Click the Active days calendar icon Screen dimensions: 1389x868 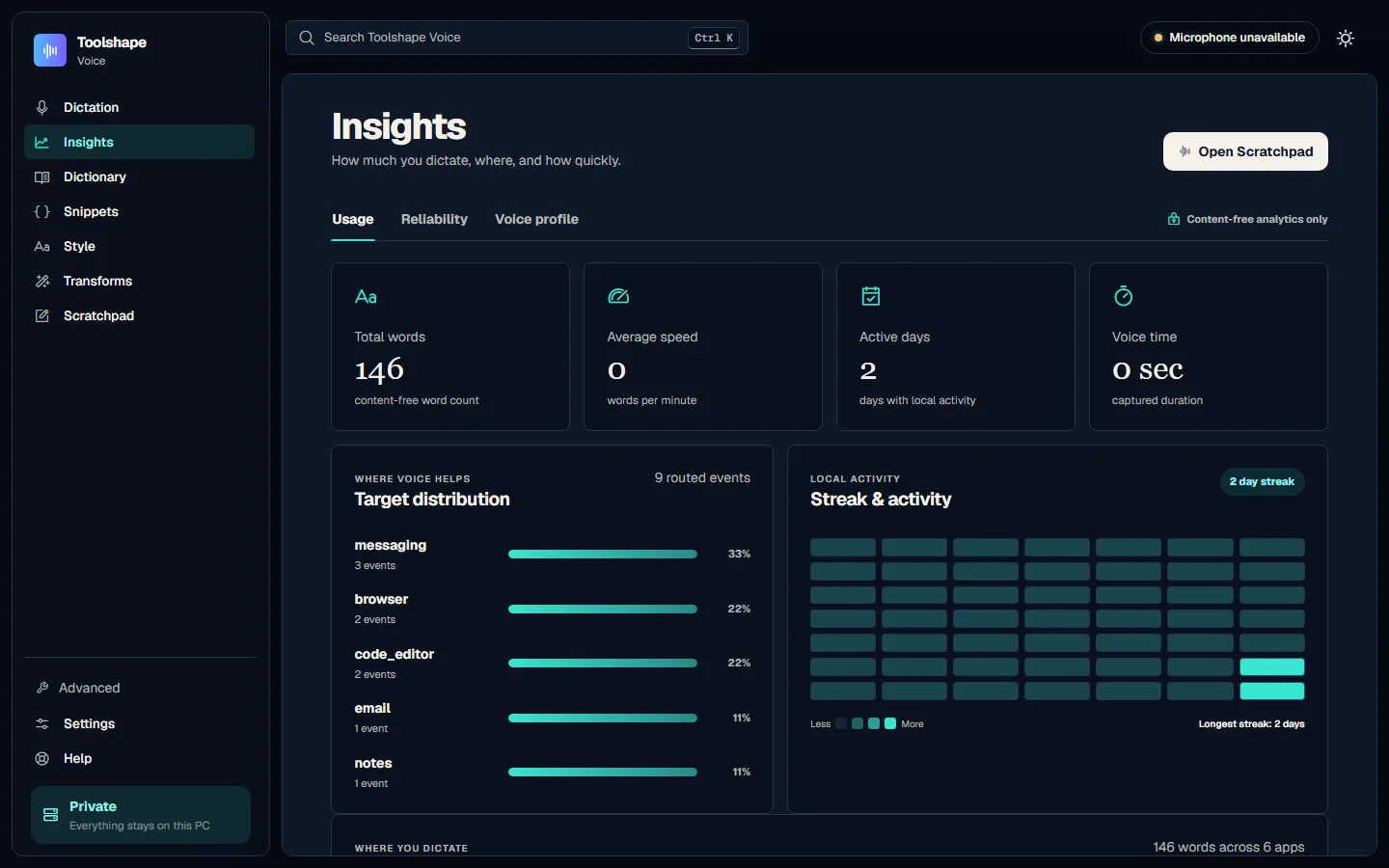pyautogui.click(x=871, y=296)
